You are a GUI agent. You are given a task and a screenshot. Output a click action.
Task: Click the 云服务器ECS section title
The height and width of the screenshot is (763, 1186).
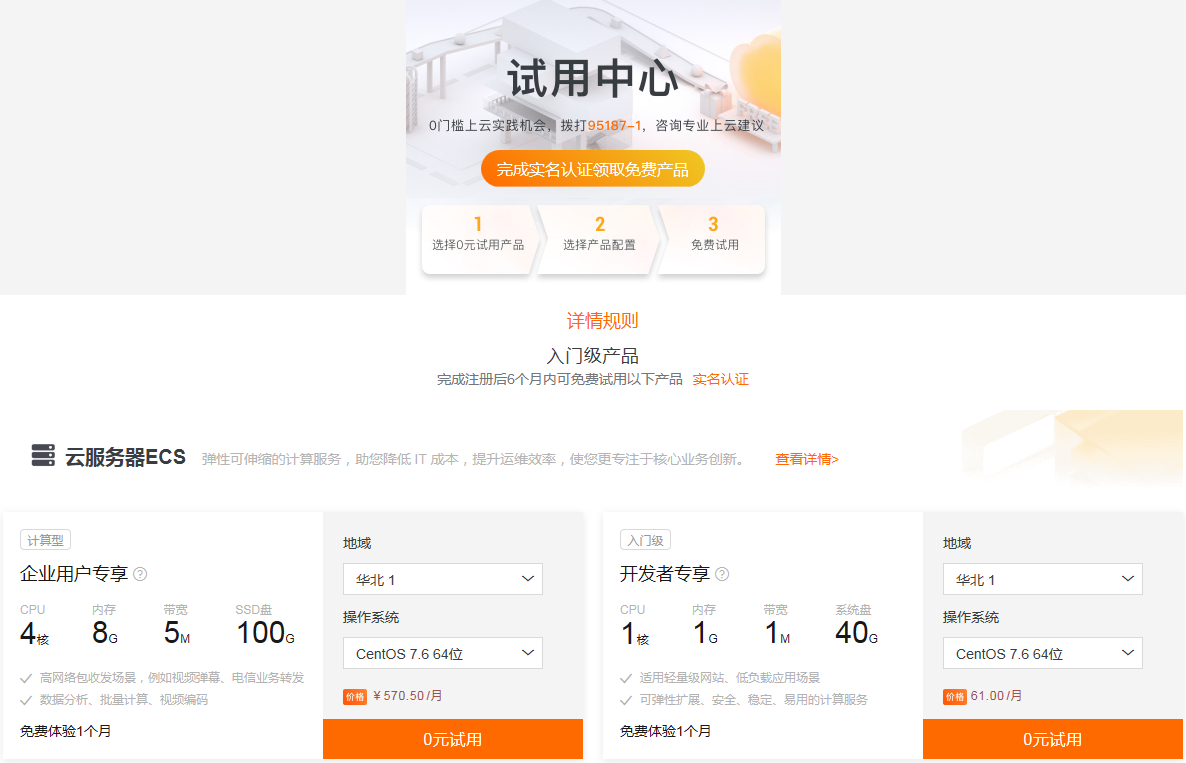click(x=126, y=457)
